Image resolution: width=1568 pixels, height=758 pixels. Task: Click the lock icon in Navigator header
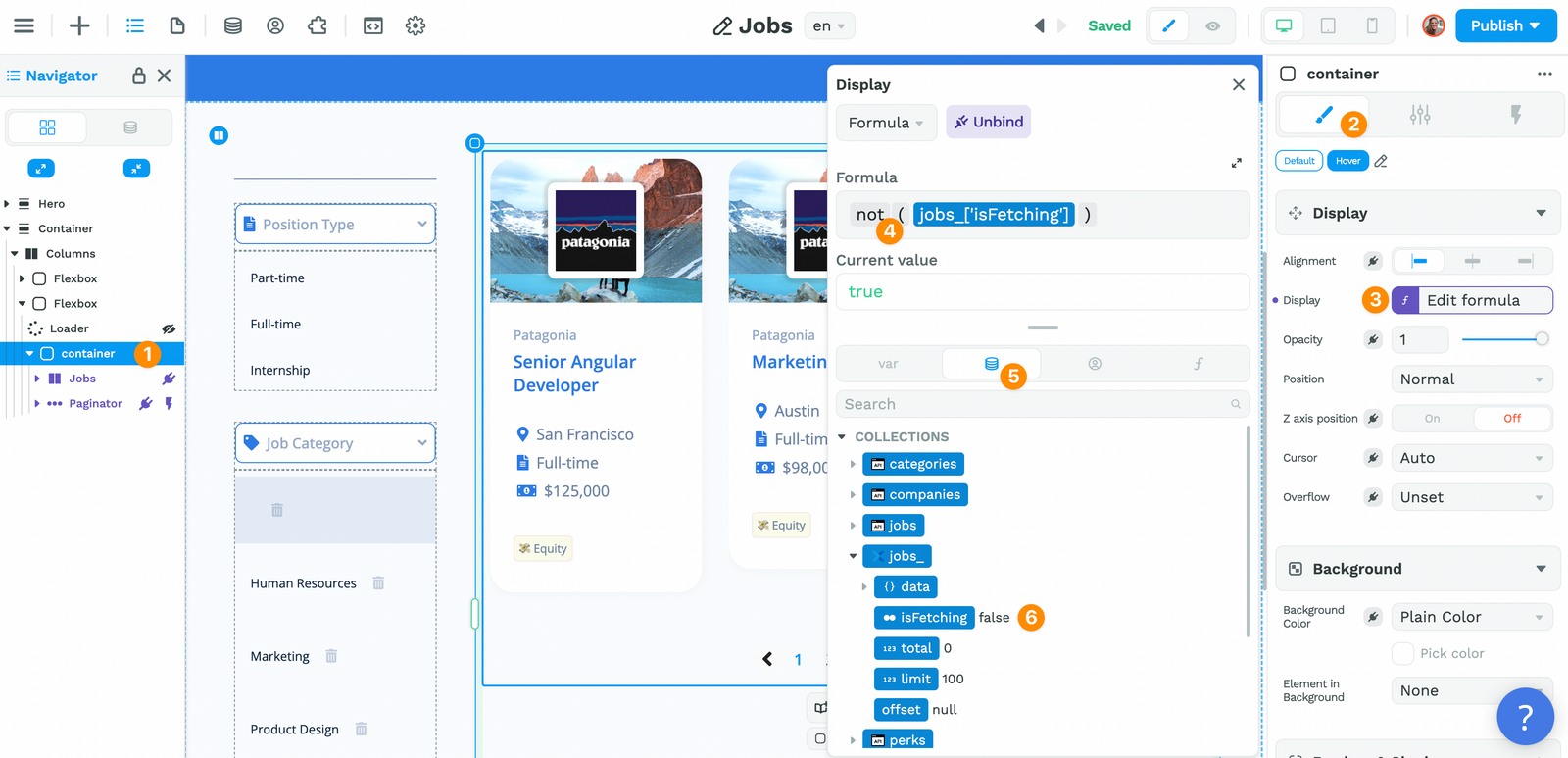139,76
